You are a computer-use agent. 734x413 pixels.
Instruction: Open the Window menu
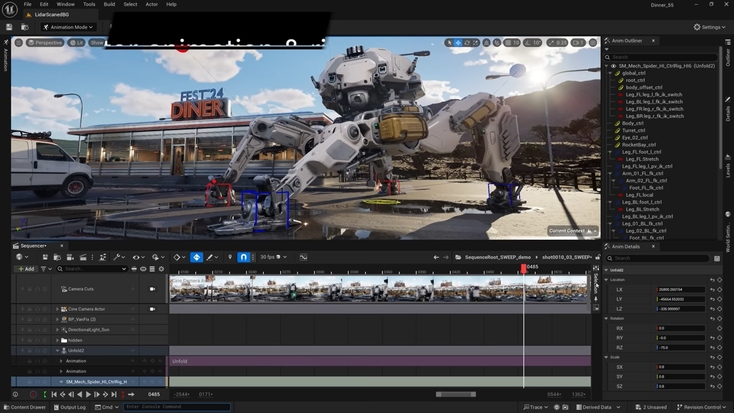click(x=66, y=4)
